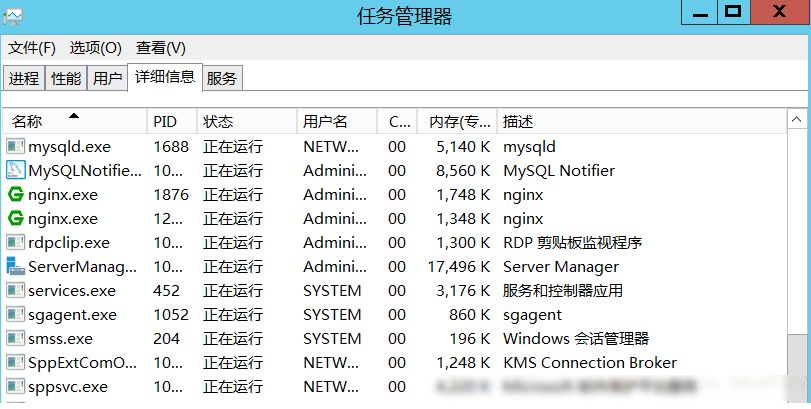
Task: Select the services.exe process name
Action: pos(72,291)
